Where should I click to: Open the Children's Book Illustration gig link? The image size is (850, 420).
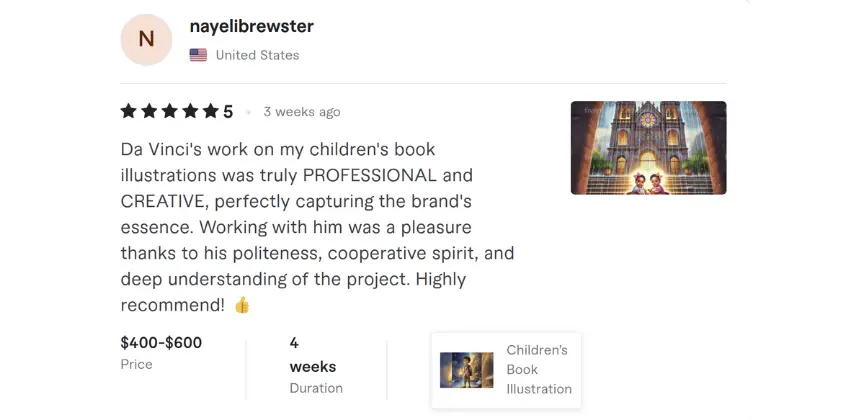pos(538,369)
